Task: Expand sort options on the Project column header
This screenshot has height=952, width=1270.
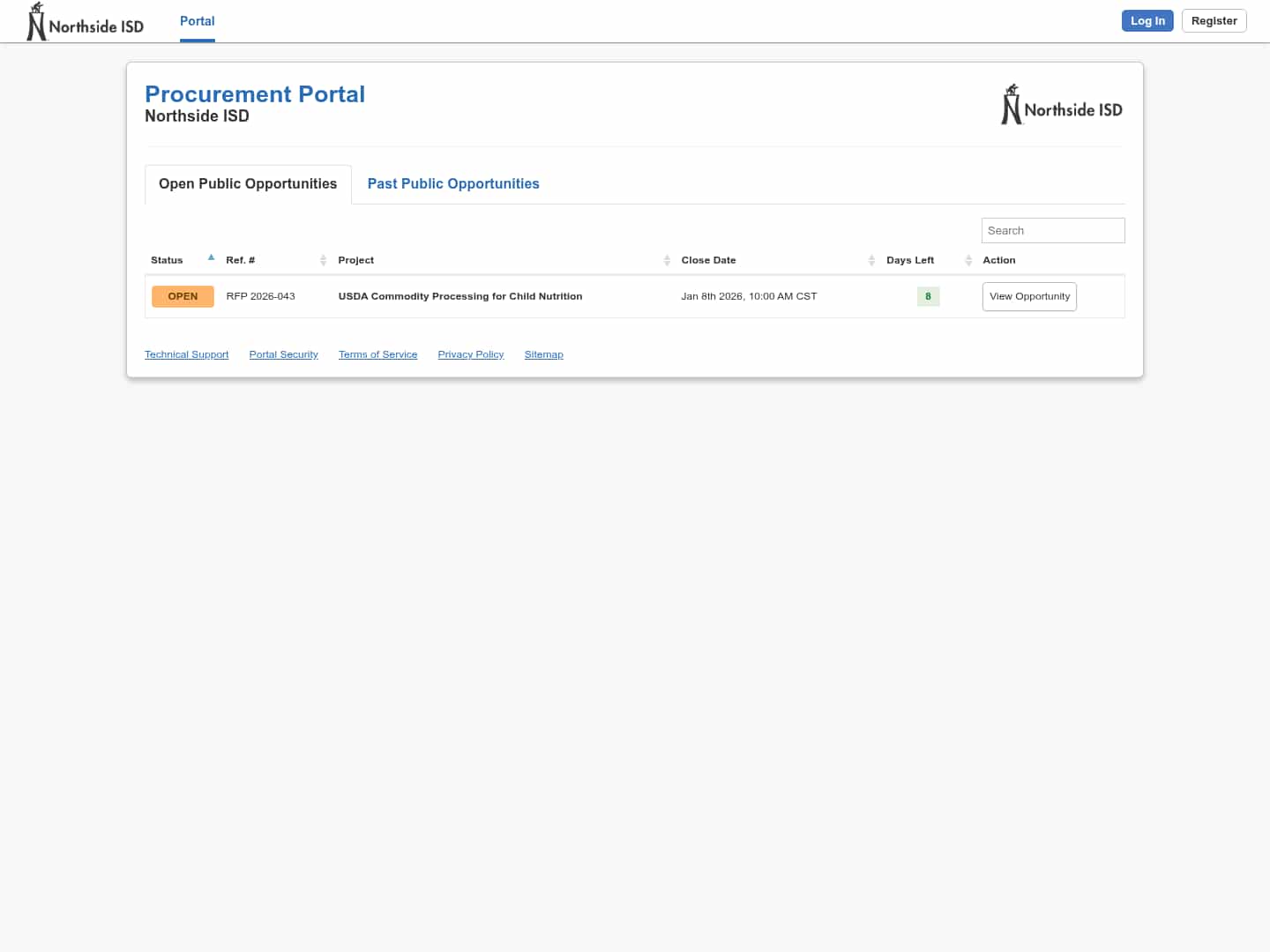Action: pos(668,260)
